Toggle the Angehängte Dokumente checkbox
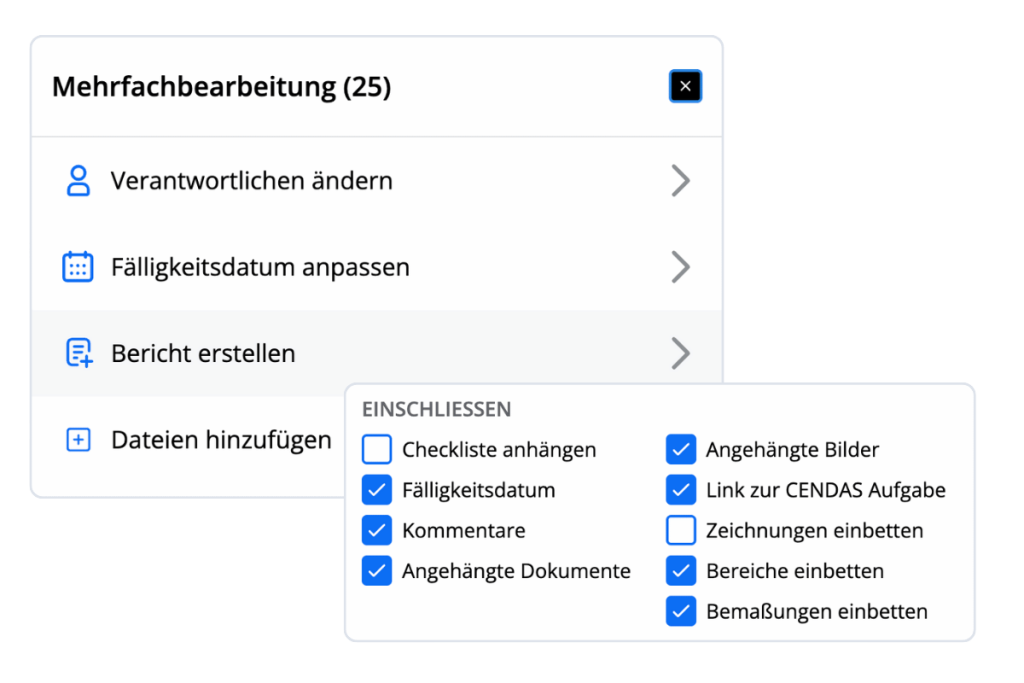Screen dimensions: 1024x683 [377, 571]
